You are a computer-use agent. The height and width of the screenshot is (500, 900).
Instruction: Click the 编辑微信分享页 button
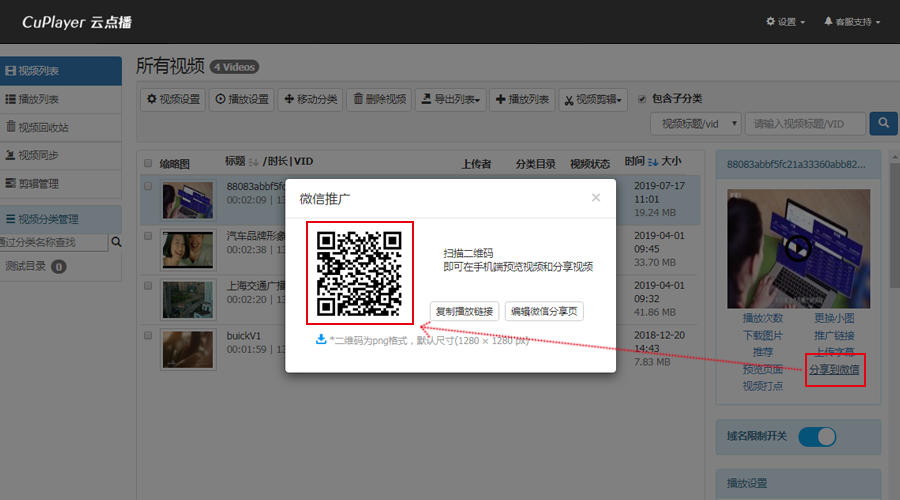544,311
